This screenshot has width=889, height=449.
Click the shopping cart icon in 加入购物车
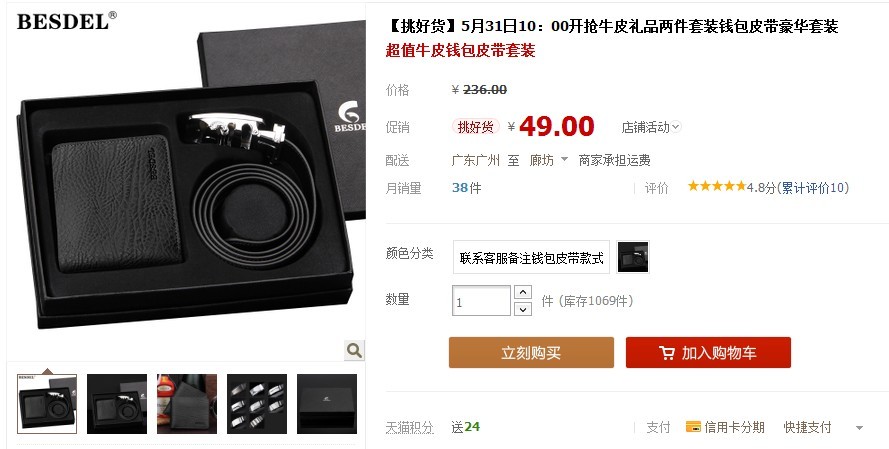tap(667, 353)
